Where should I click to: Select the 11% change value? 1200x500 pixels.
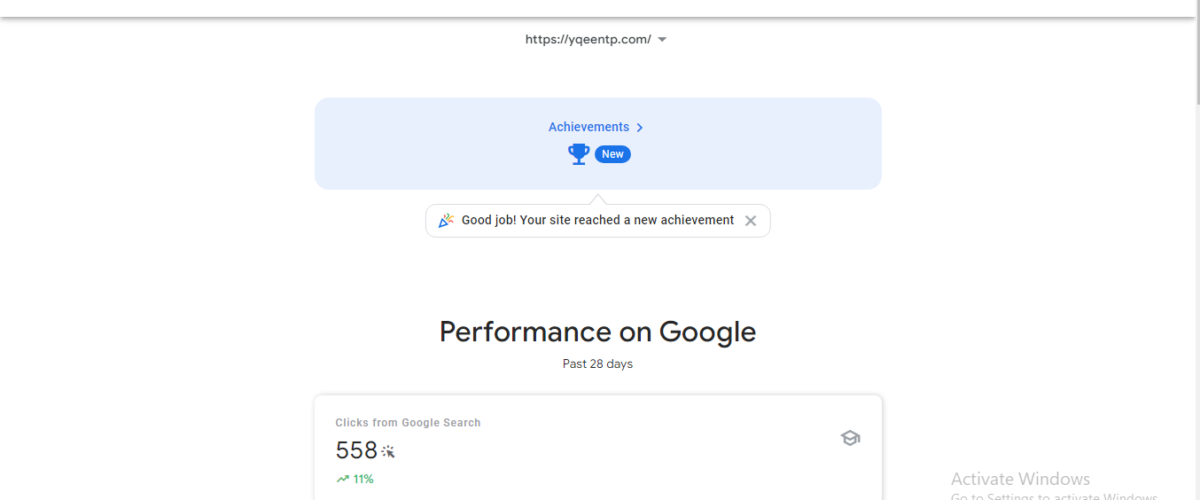click(363, 479)
